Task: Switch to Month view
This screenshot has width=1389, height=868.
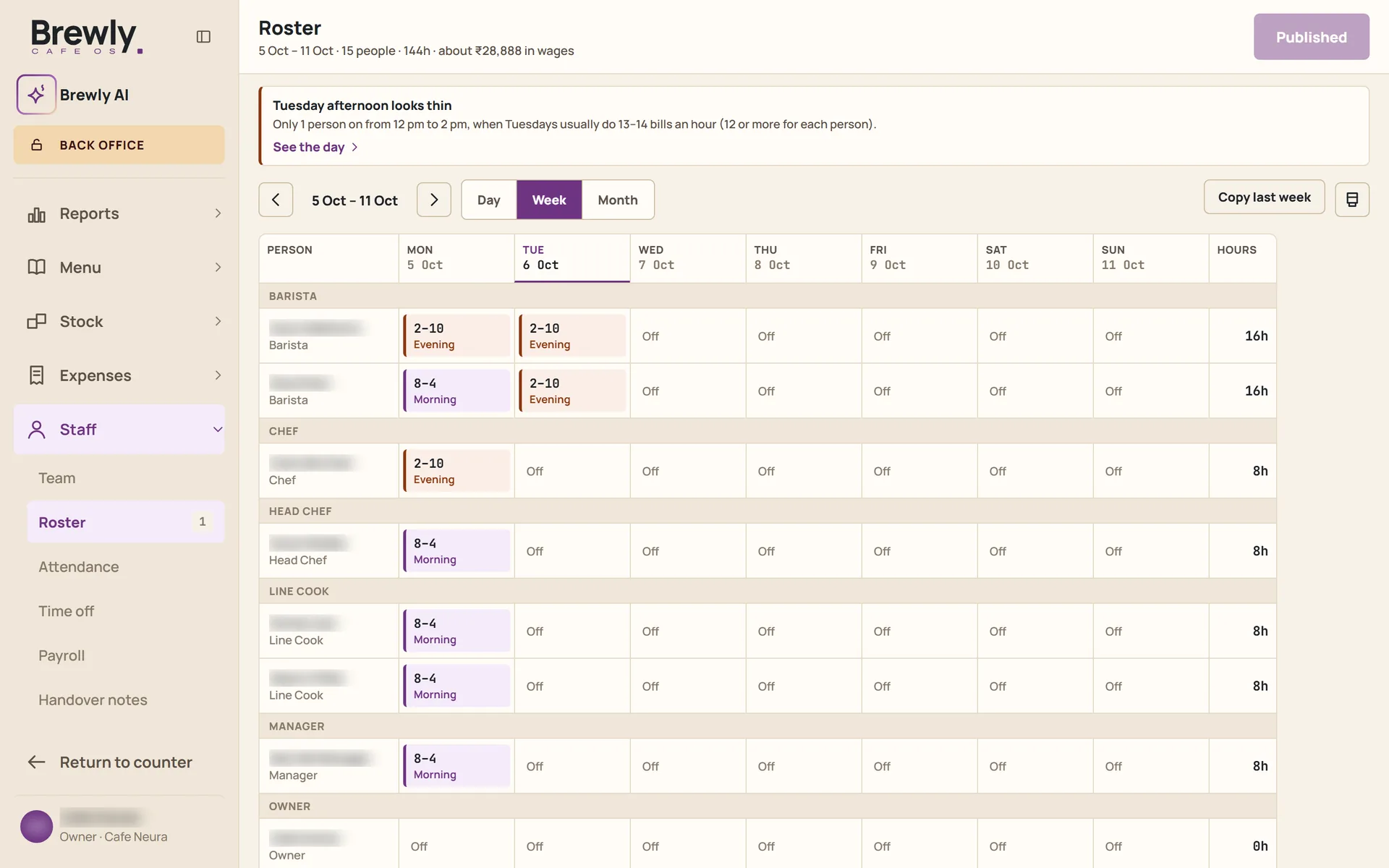Action: pyautogui.click(x=618, y=200)
